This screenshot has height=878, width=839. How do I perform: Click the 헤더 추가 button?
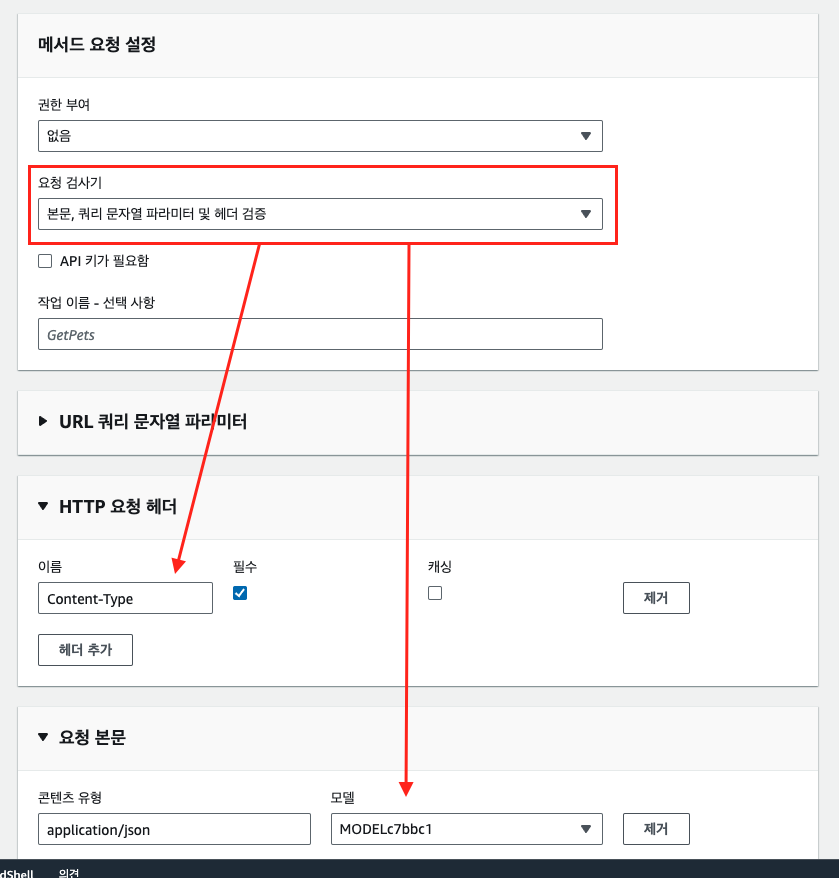click(x=85, y=650)
